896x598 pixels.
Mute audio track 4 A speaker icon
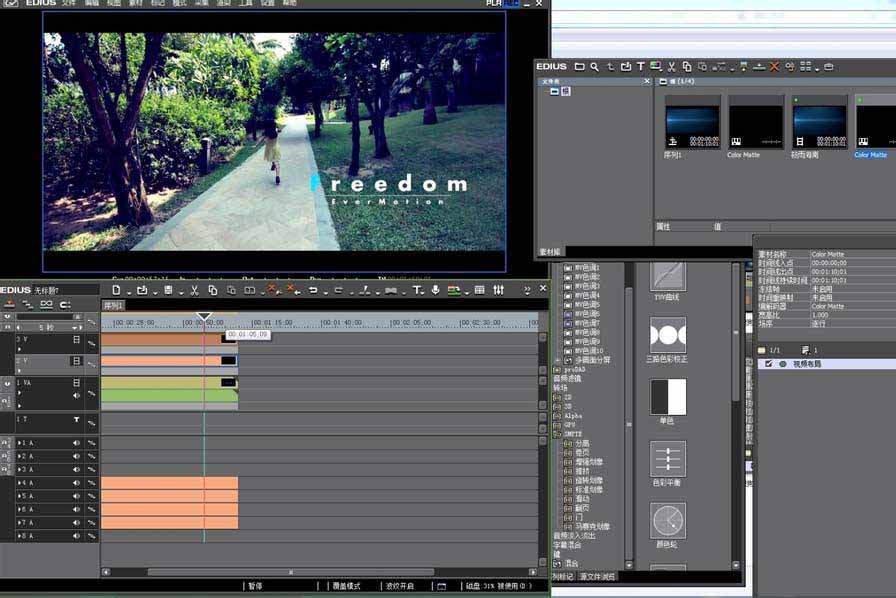click(76, 483)
